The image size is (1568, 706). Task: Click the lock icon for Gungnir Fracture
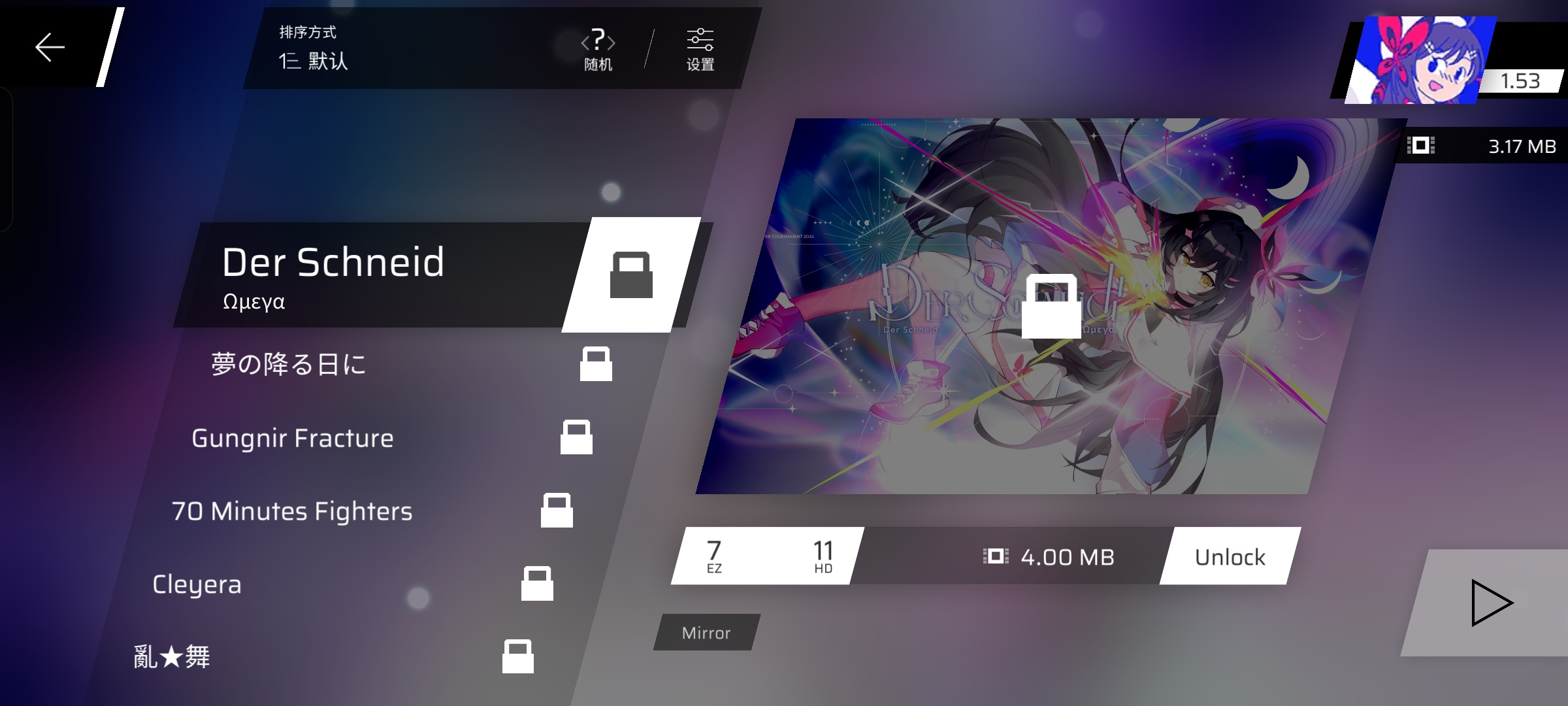[x=576, y=437]
